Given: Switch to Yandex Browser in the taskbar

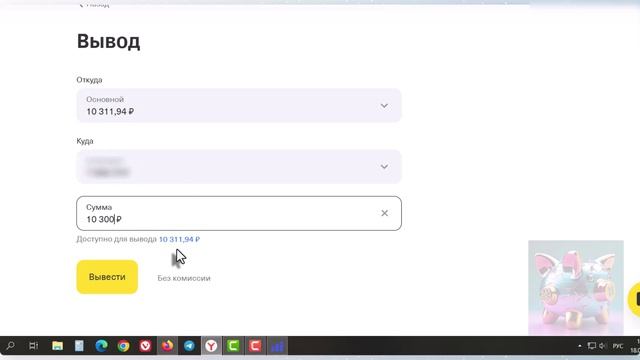Looking at the screenshot, I should point(211,346).
